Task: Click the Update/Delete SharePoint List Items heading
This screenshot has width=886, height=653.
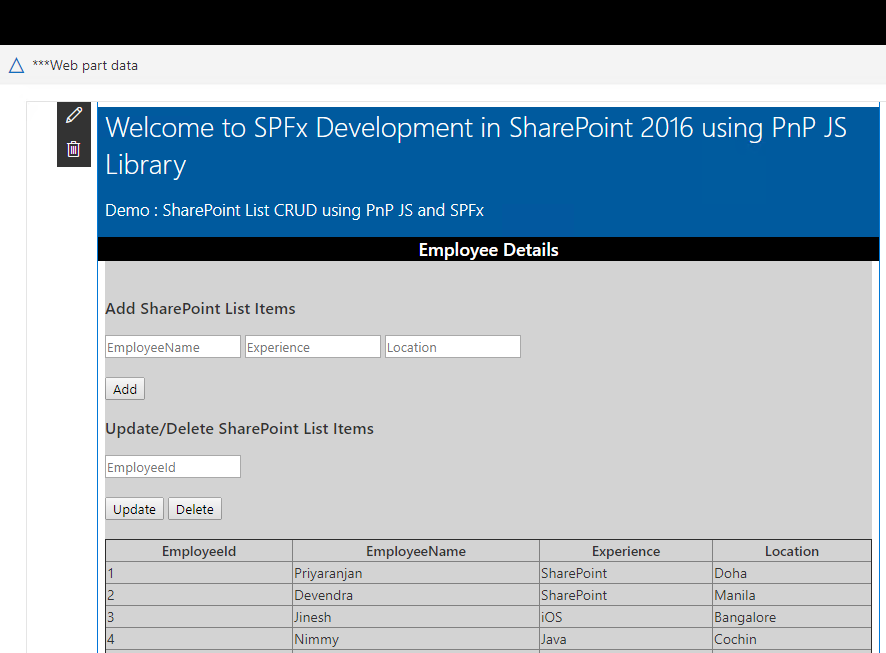Action: tap(240, 429)
